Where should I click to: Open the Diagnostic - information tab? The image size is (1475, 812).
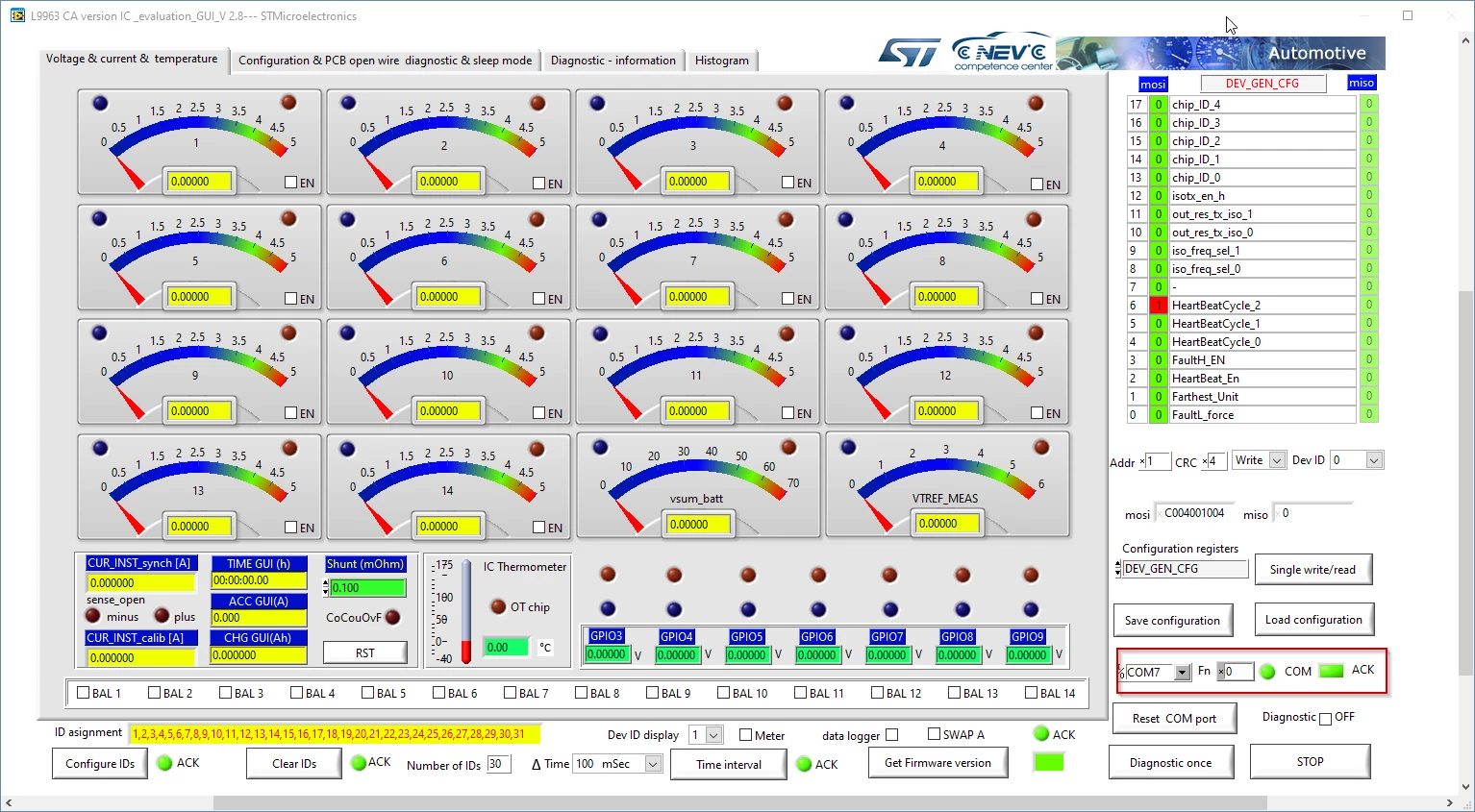point(613,60)
